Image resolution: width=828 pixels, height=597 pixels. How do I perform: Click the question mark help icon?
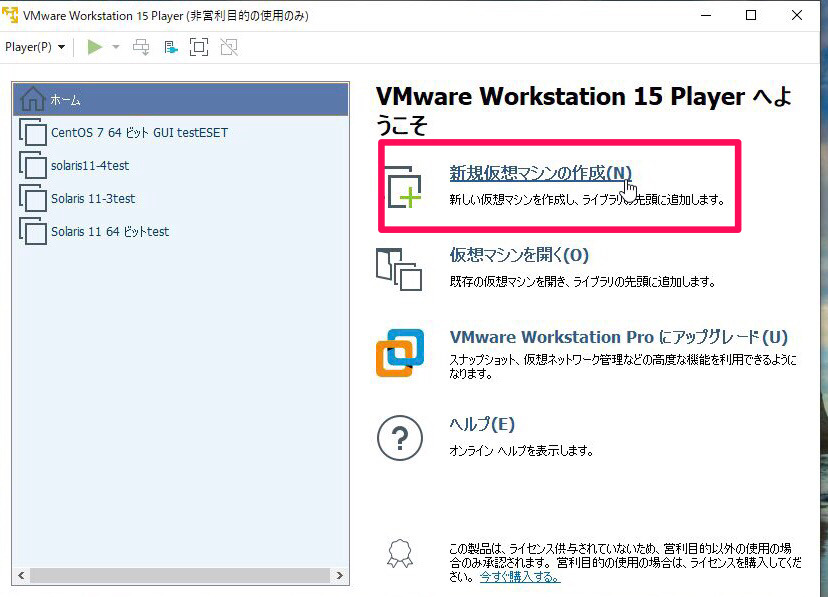tap(400, 438)
